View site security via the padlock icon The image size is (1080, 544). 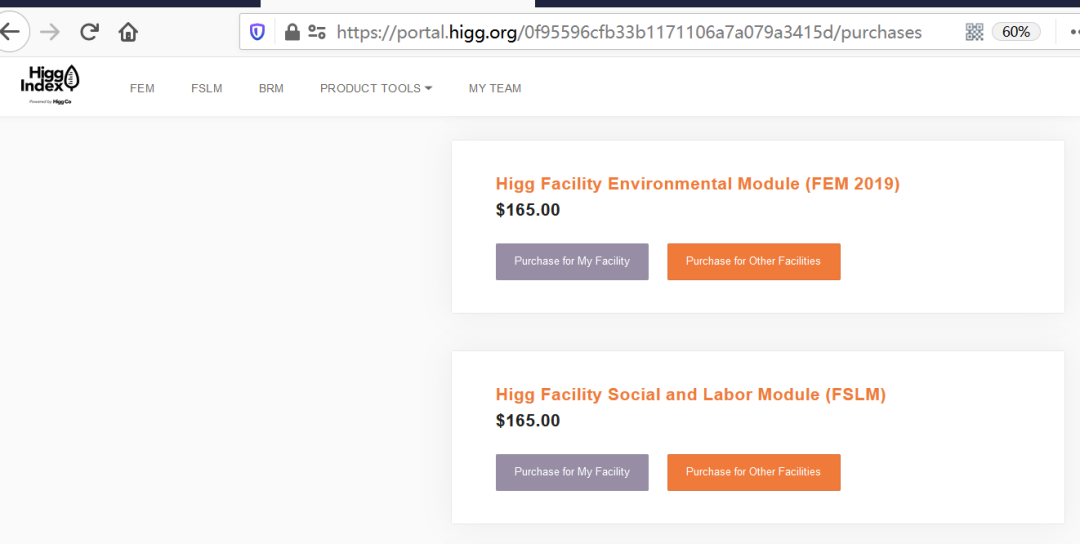pos(292,32)
